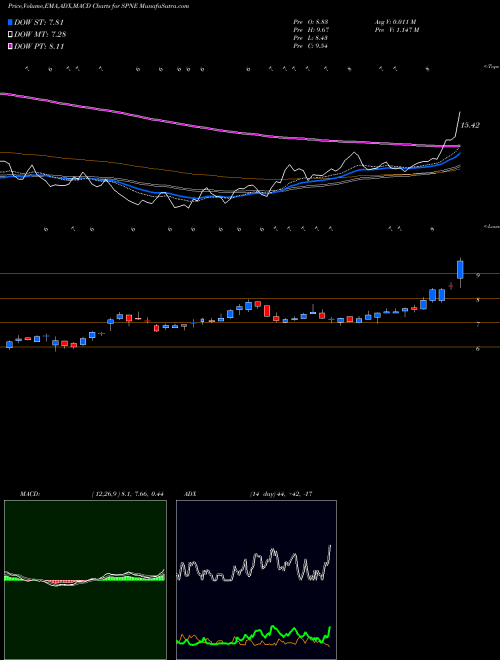Click the MACD indicator chart thumbnail
Screen dimensions: 500x660
pyautogui.click(x=85, y=580)
